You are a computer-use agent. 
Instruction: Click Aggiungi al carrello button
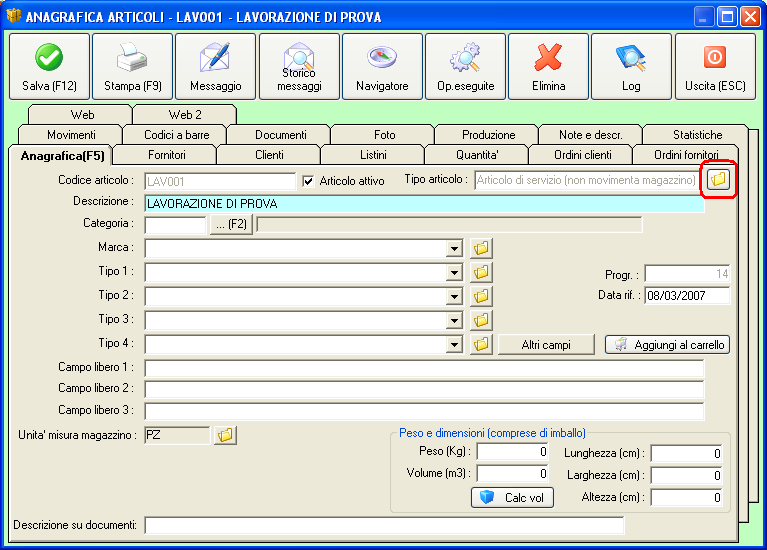668,344
